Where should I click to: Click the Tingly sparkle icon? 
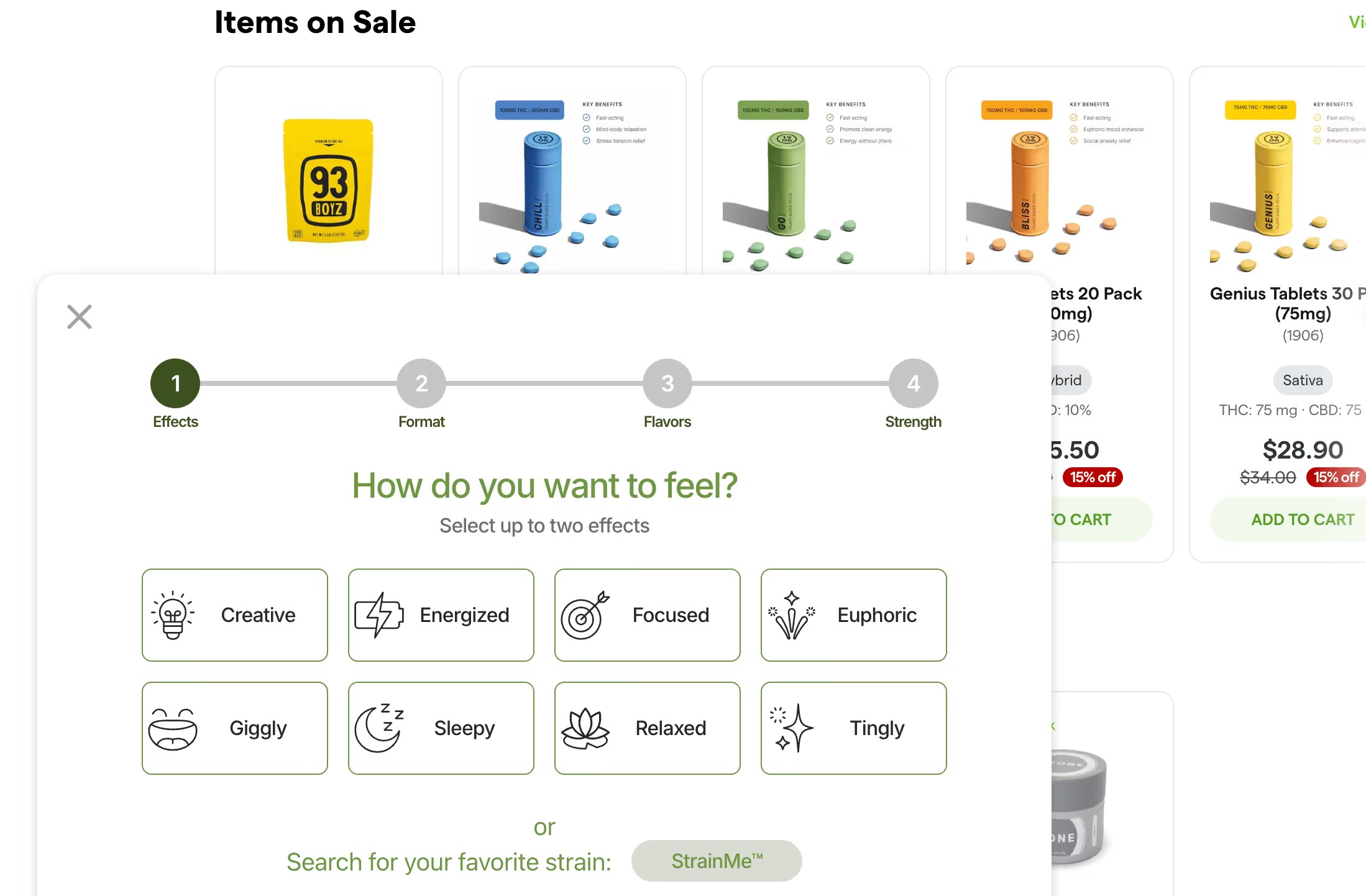(x=791, y=728)
